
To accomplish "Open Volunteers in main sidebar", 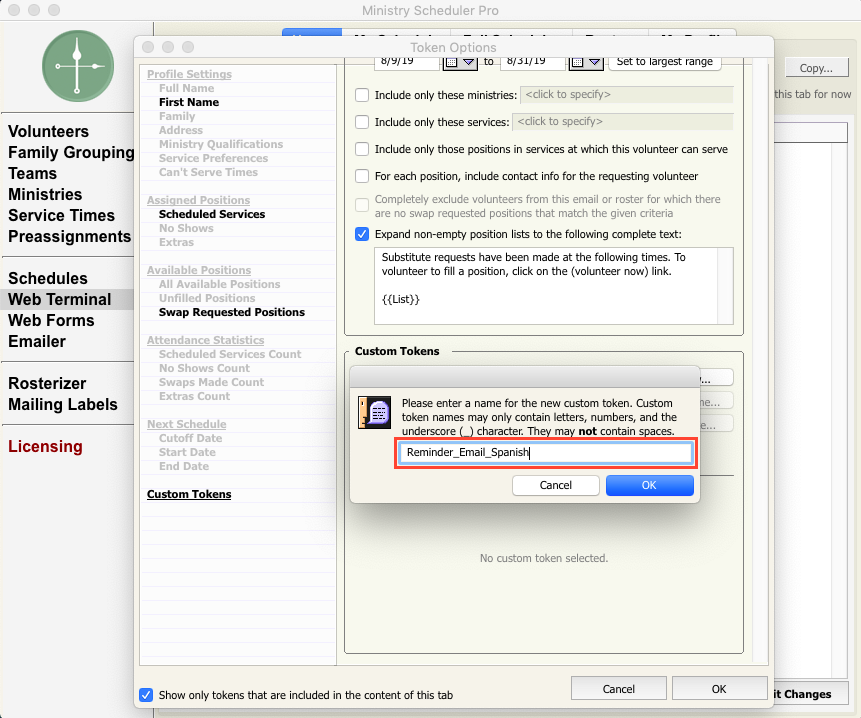I will tap(48, 131).
